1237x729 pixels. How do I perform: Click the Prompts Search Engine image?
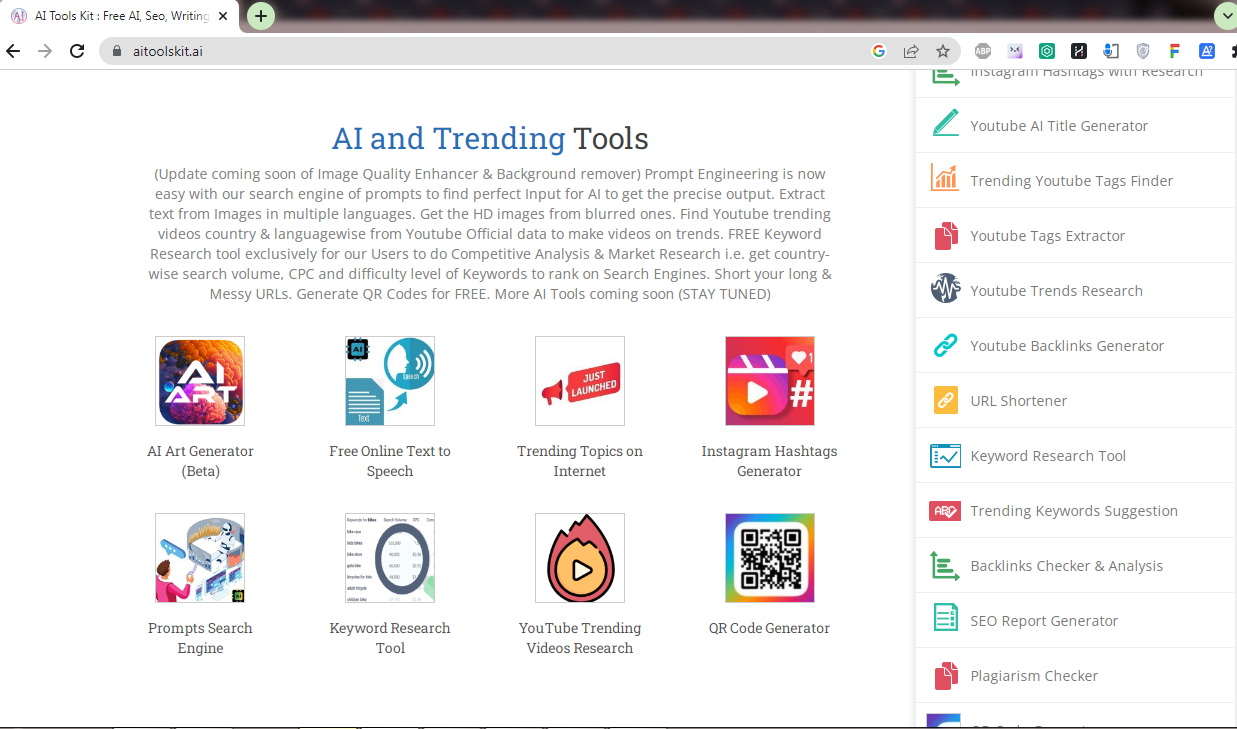click(x=200, y=558)
